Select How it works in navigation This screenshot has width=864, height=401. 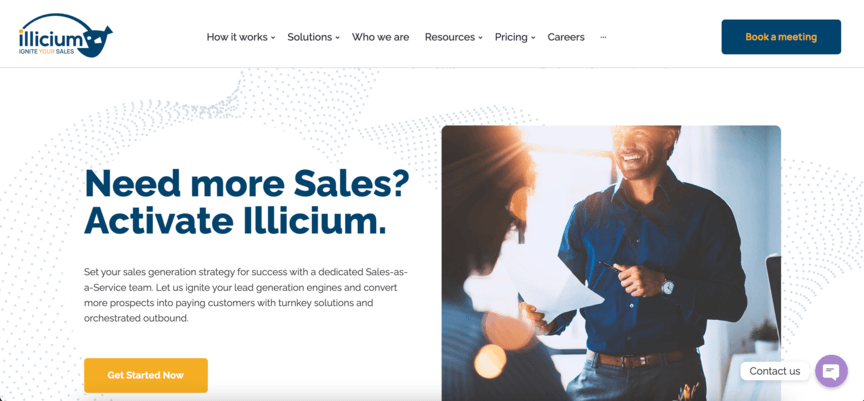237,37
